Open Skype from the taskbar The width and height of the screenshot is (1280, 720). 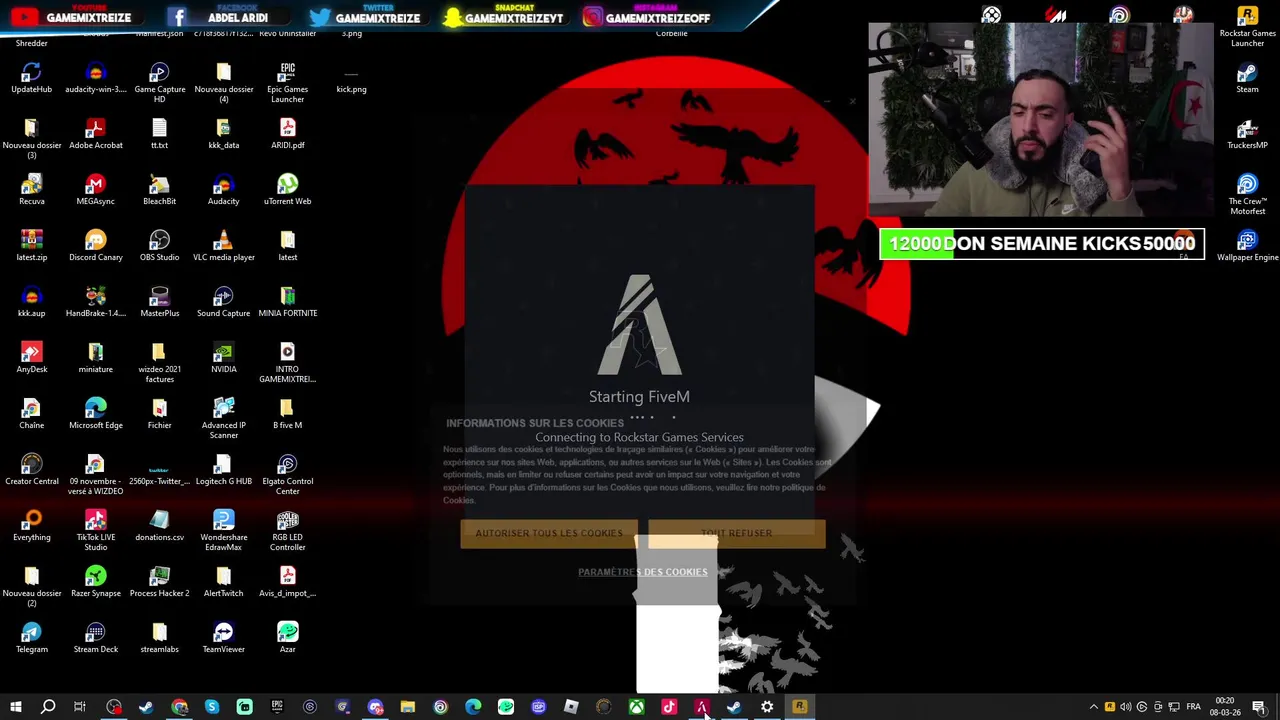tap(212, 707)
